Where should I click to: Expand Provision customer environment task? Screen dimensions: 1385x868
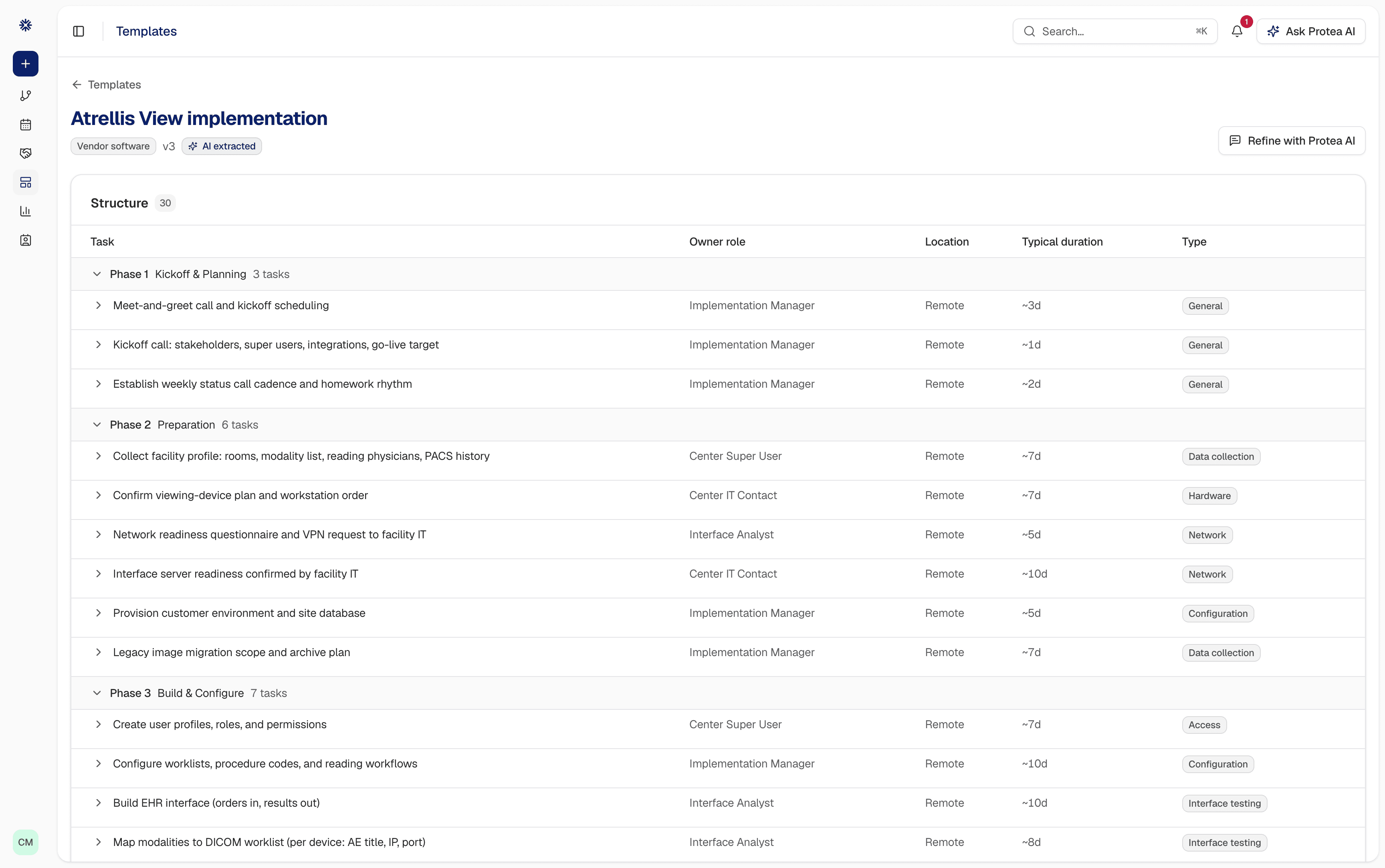click(x=98, y=613)
